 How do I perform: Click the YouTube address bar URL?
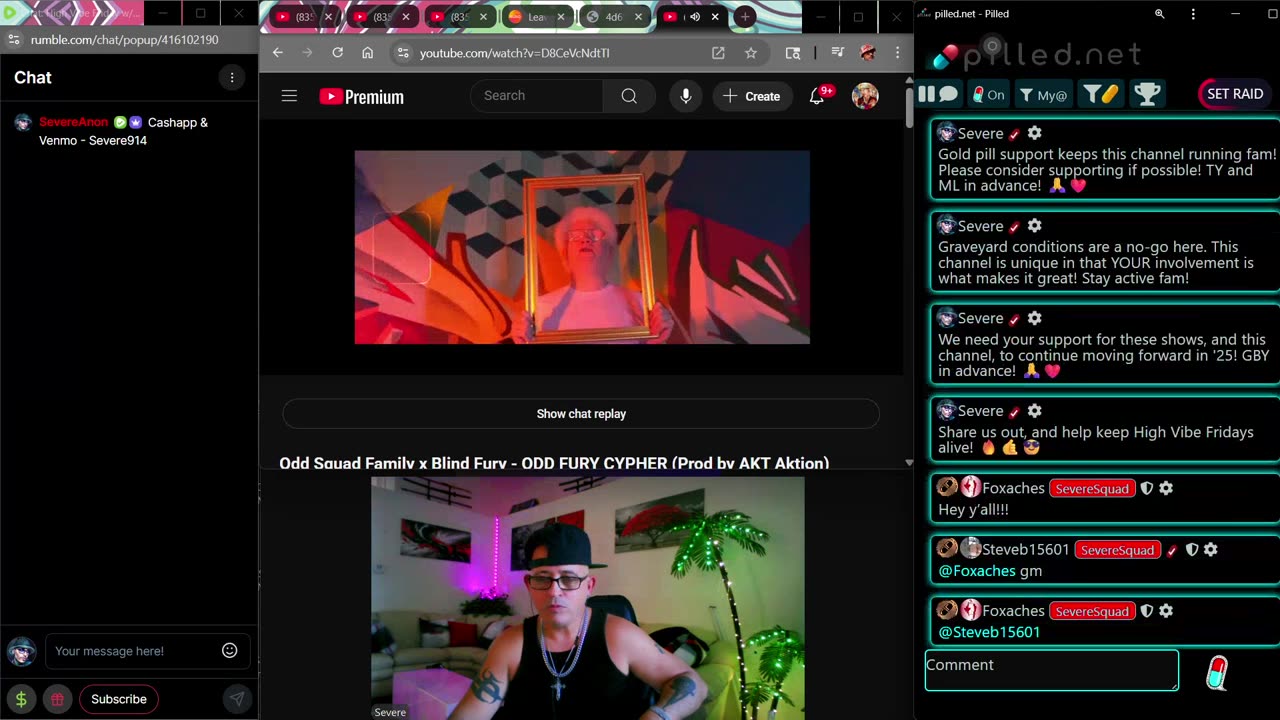click(x=514, y=53)
